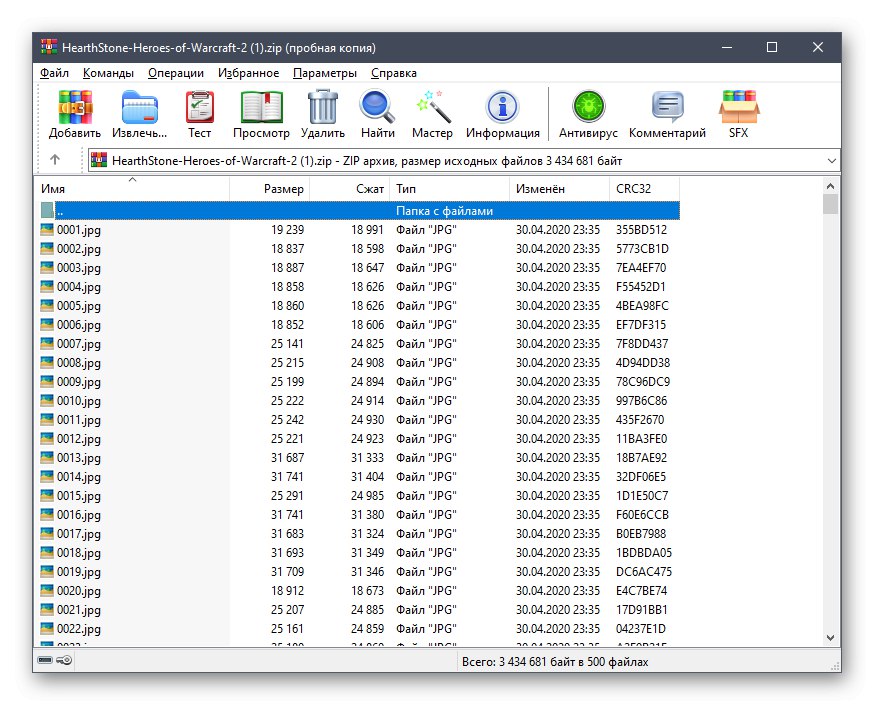
Task: Click the key icon in the status bar
Action: 63,661
